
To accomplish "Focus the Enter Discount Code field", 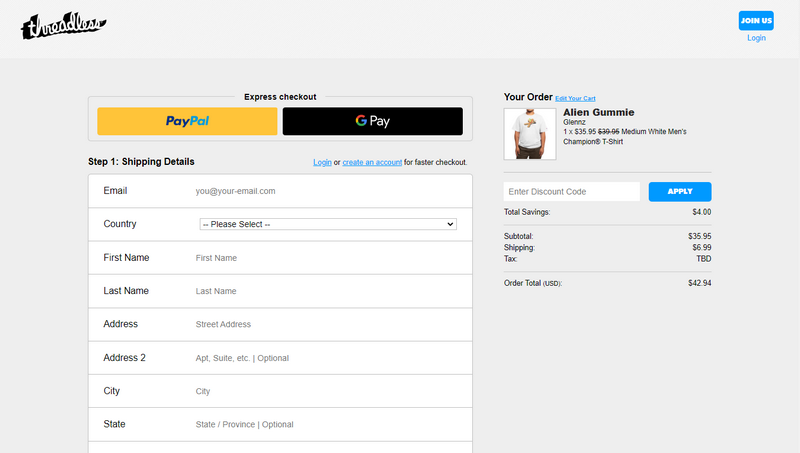I will point(571,192).
